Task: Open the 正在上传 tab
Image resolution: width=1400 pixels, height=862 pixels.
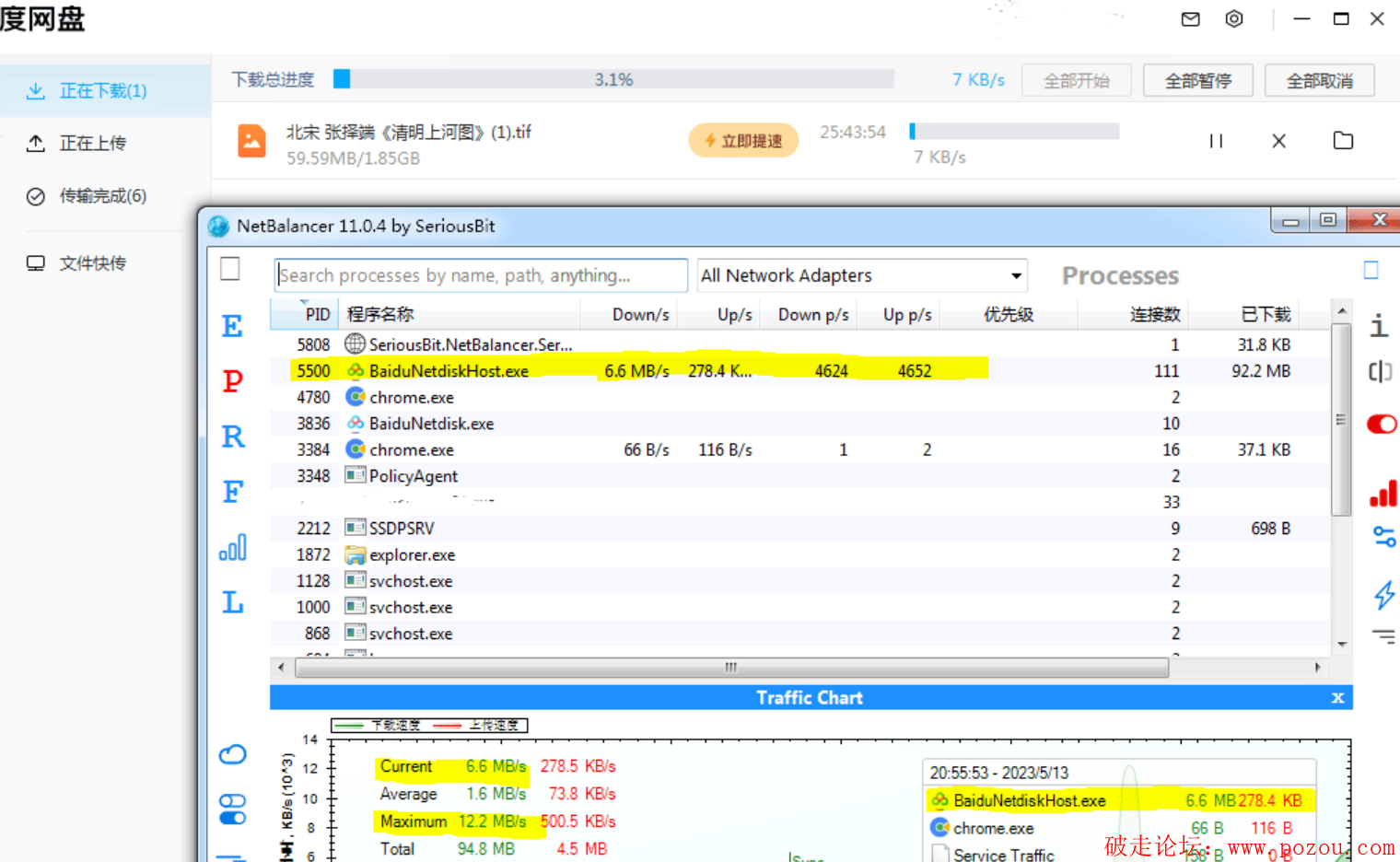Action: pos(92,143)
